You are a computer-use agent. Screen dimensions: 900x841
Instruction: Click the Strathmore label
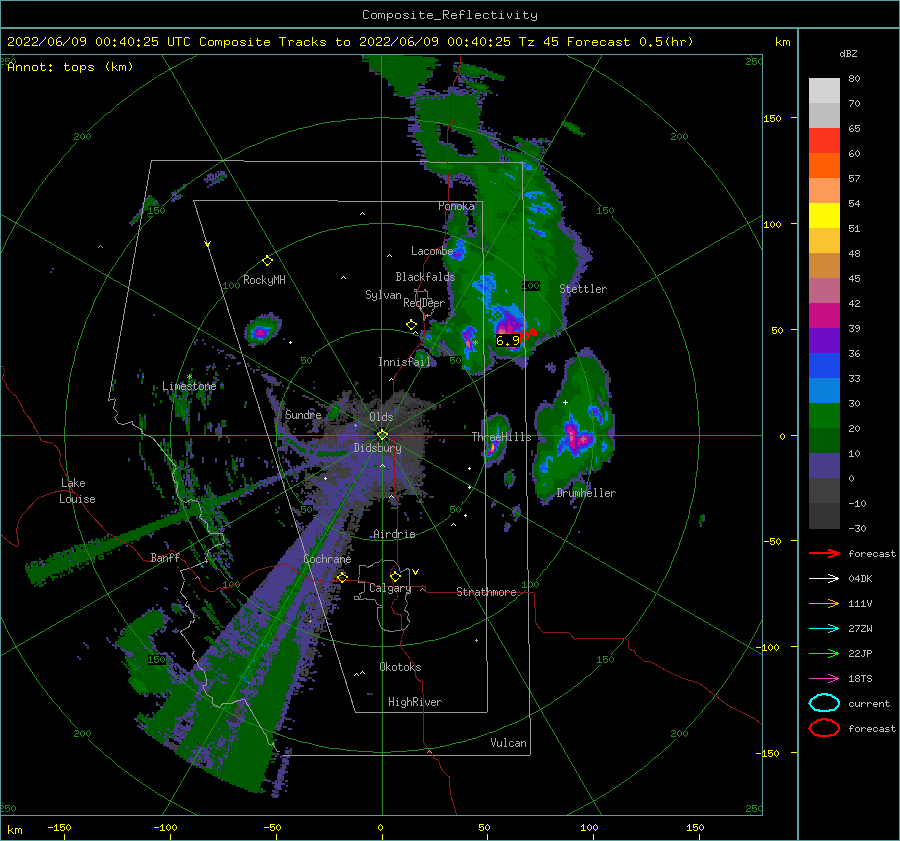click(x=486, y=592)
